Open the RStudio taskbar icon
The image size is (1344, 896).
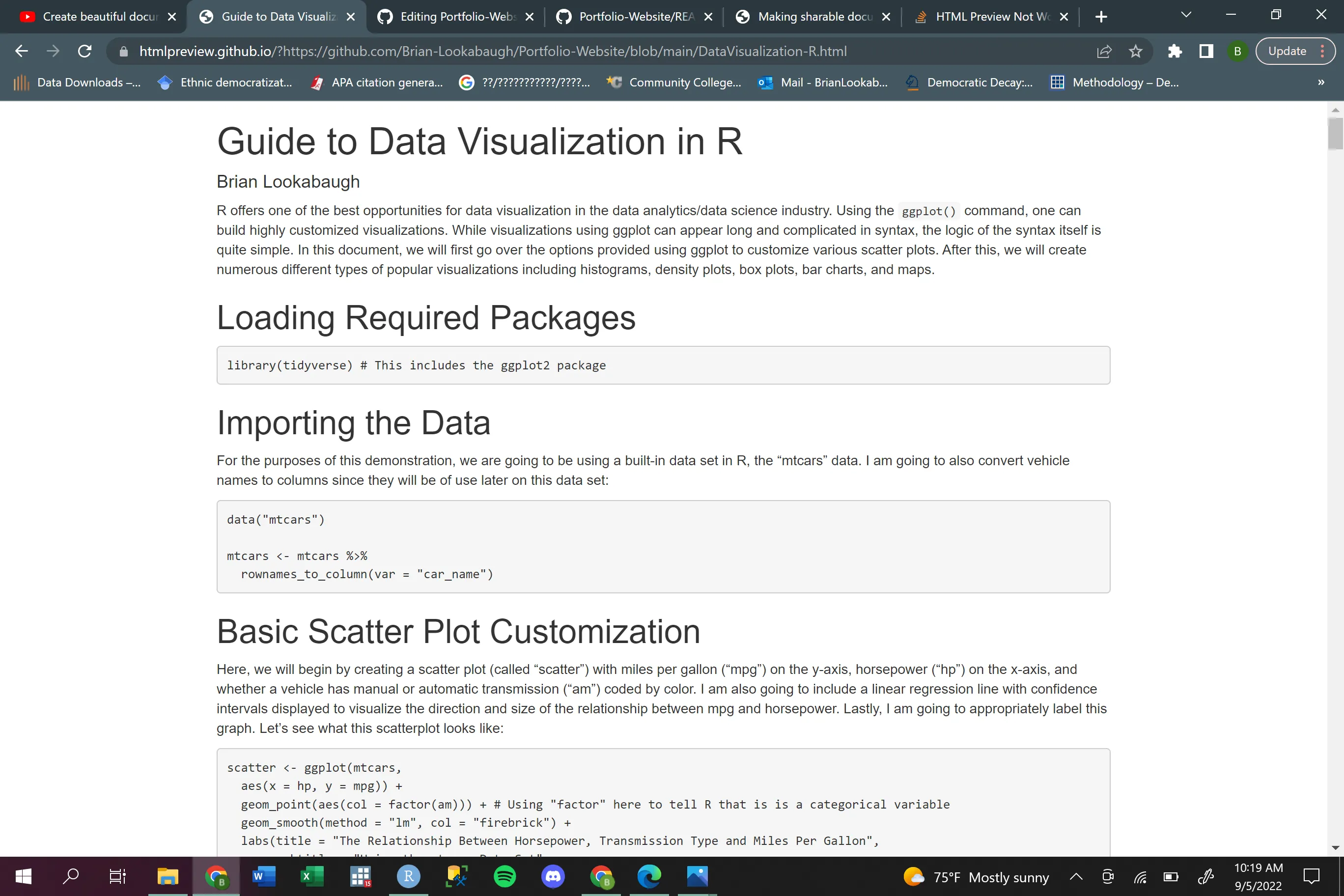pos(409,876)
